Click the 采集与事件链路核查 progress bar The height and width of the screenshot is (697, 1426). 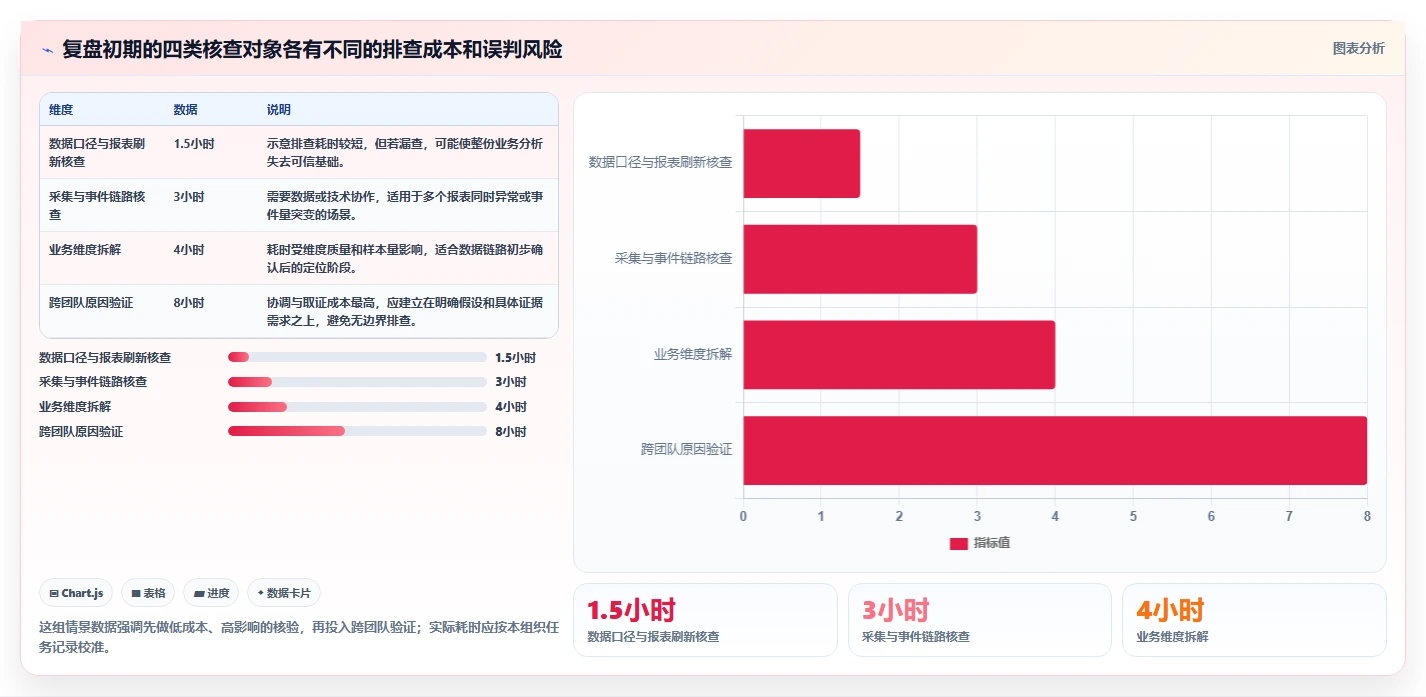click(x=357, y=382)
